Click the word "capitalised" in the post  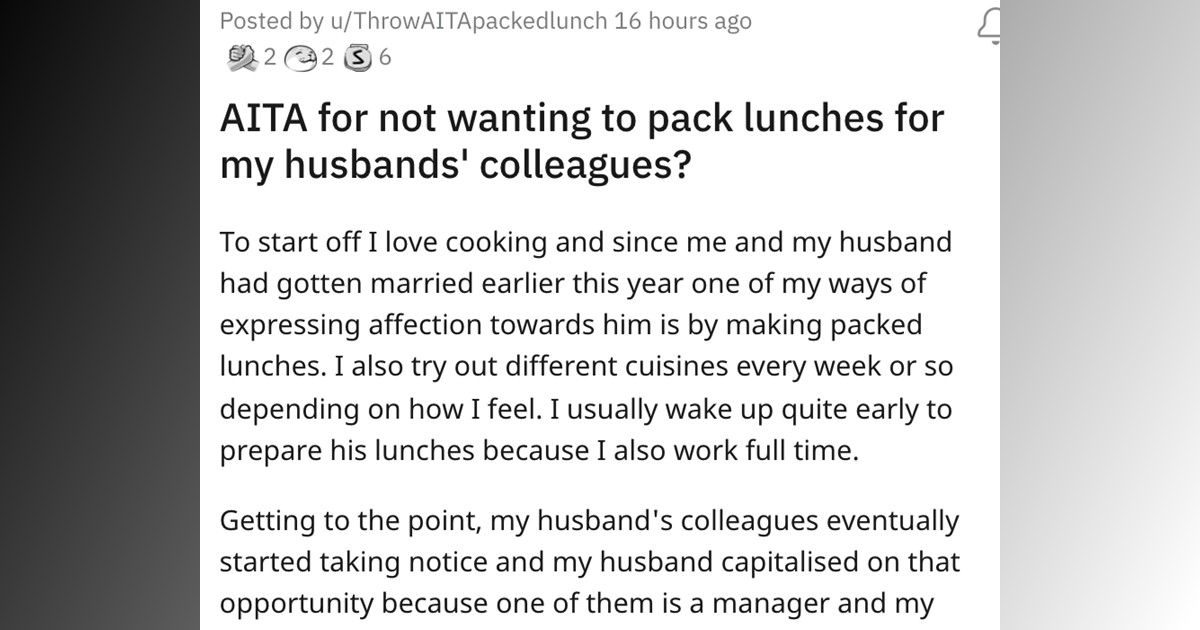point(738,562)
